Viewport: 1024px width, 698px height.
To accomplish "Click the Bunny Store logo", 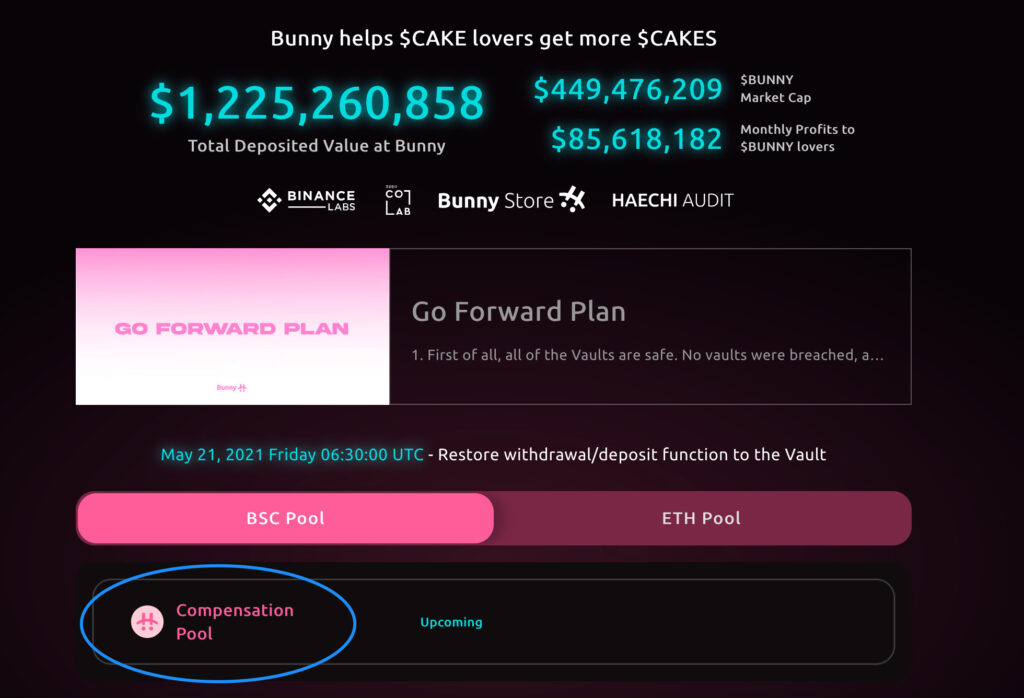I will (511, 200).
